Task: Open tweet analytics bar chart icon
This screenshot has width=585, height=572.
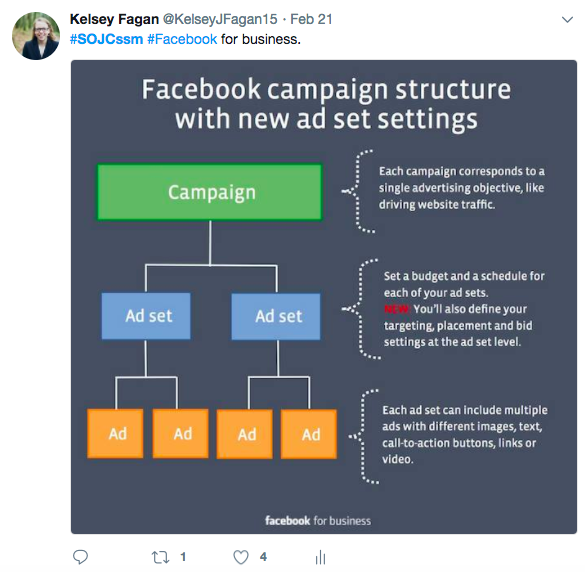Action: [x=320, y=557]
